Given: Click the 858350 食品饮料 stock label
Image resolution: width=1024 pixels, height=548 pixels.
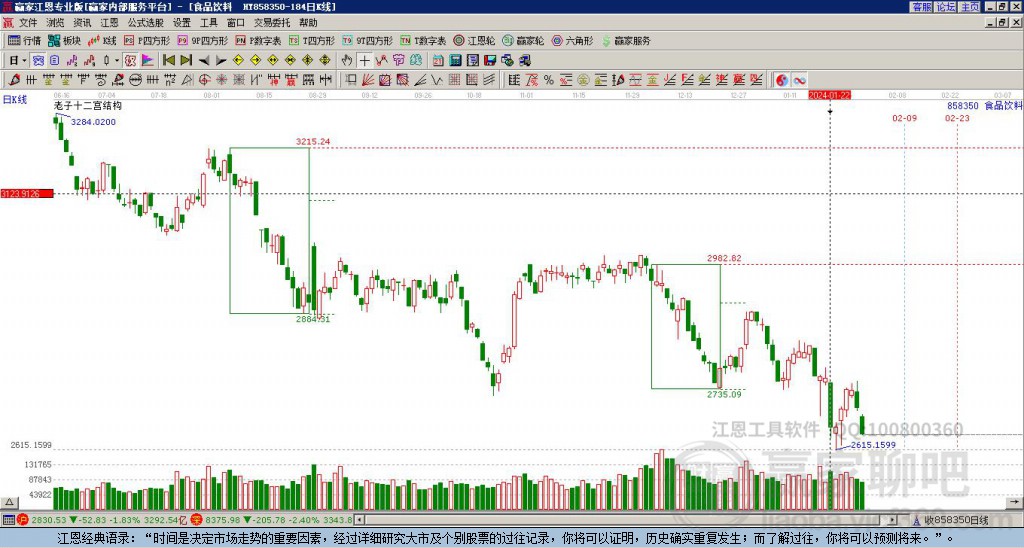Looking at the screenshot, I should pyautogui.click(x=984, y=105).
